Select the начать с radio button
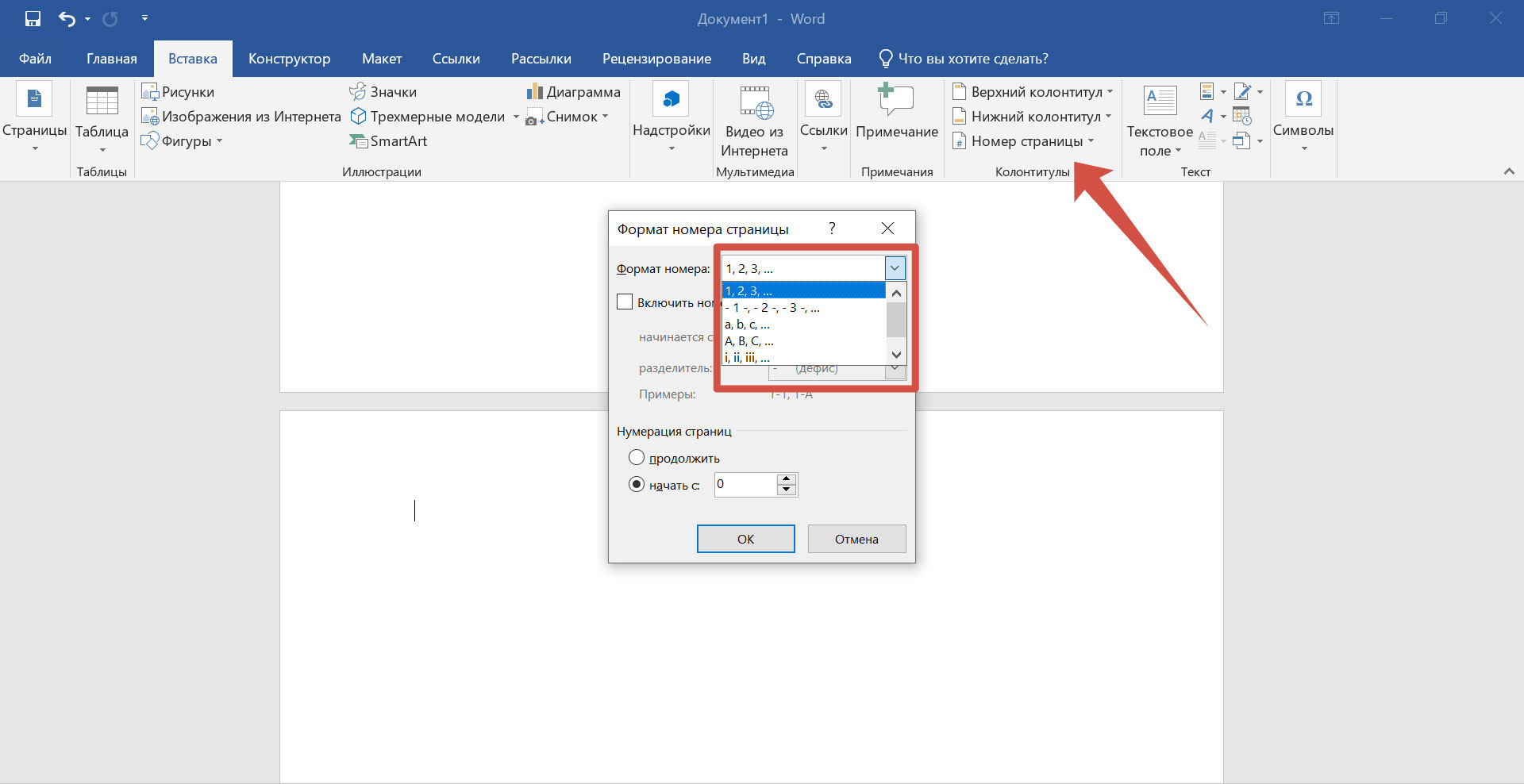The image size is (1524, 784). tap(637, 484)
